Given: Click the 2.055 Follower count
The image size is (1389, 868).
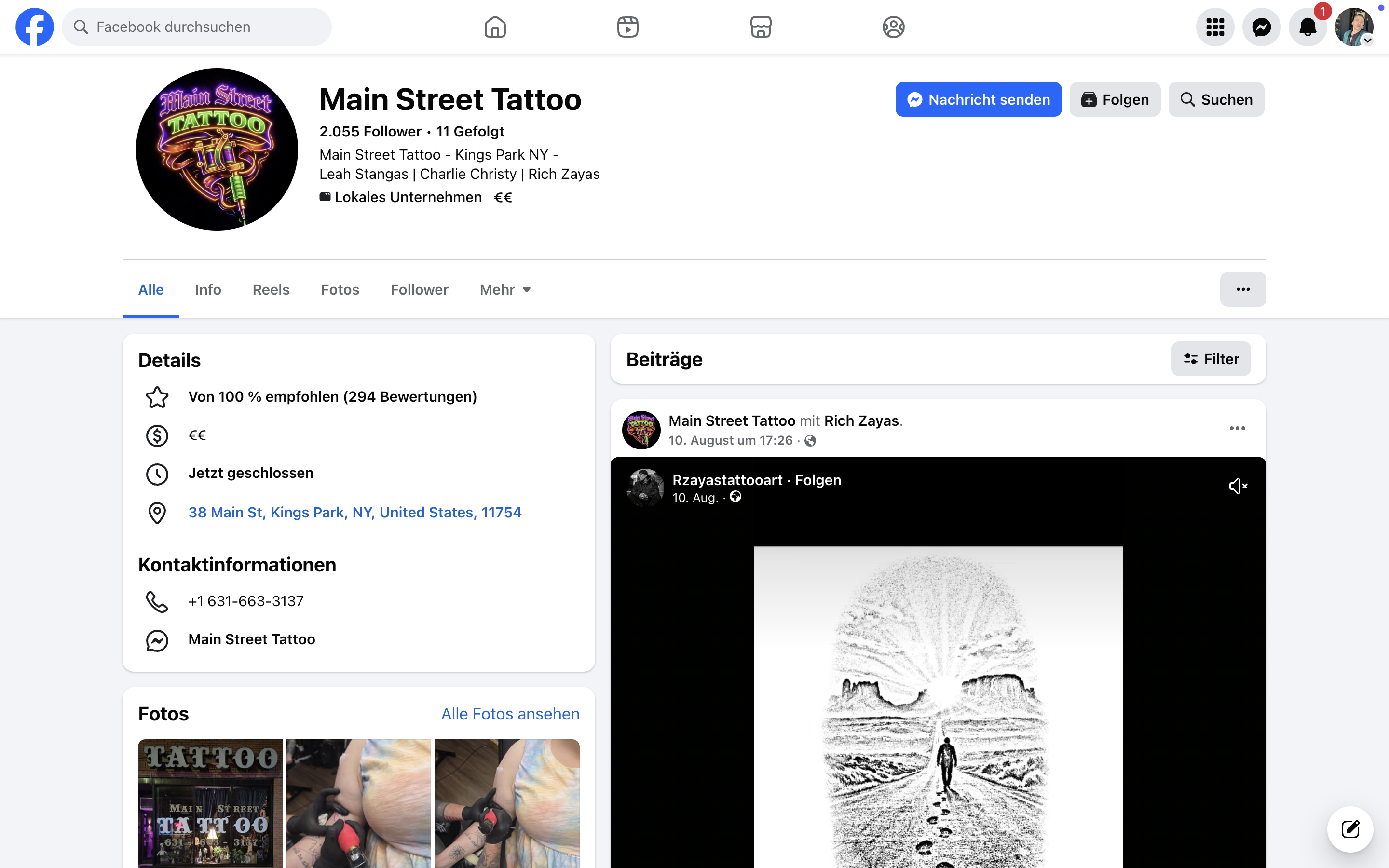Looking at the screenshot, I should pyautogui.click(x=370, y=132).
